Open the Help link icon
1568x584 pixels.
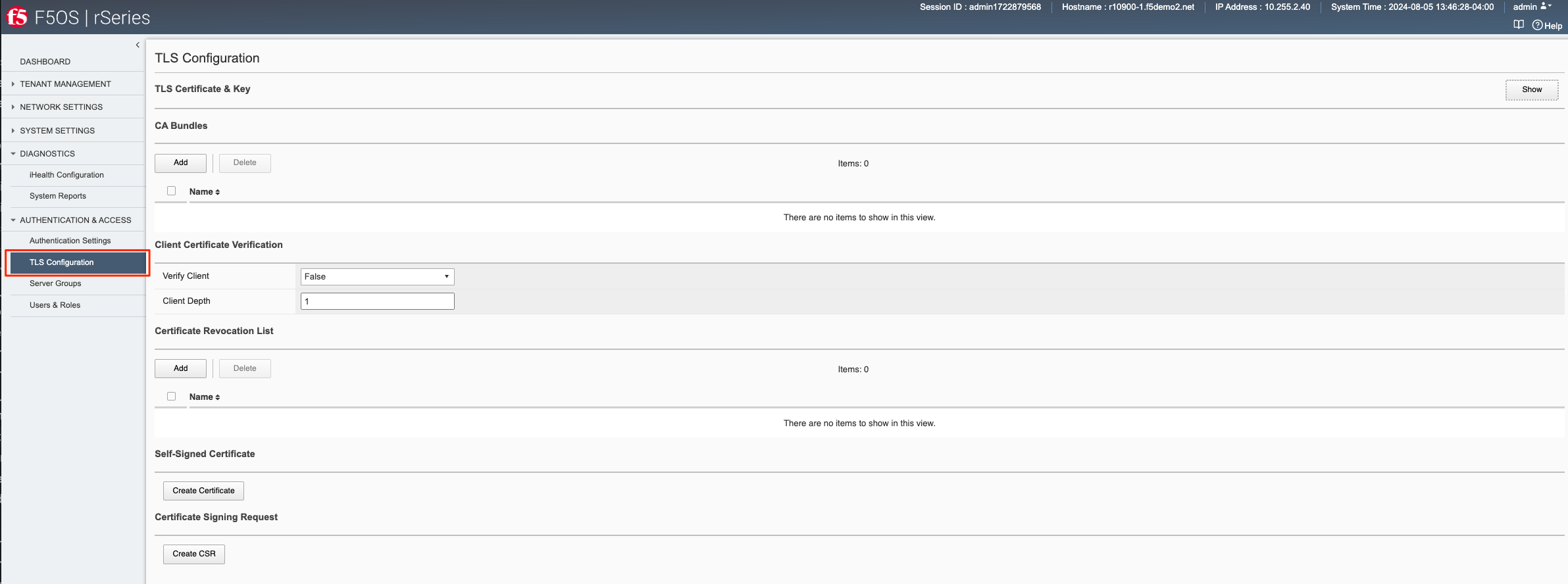pos(1547,26)
